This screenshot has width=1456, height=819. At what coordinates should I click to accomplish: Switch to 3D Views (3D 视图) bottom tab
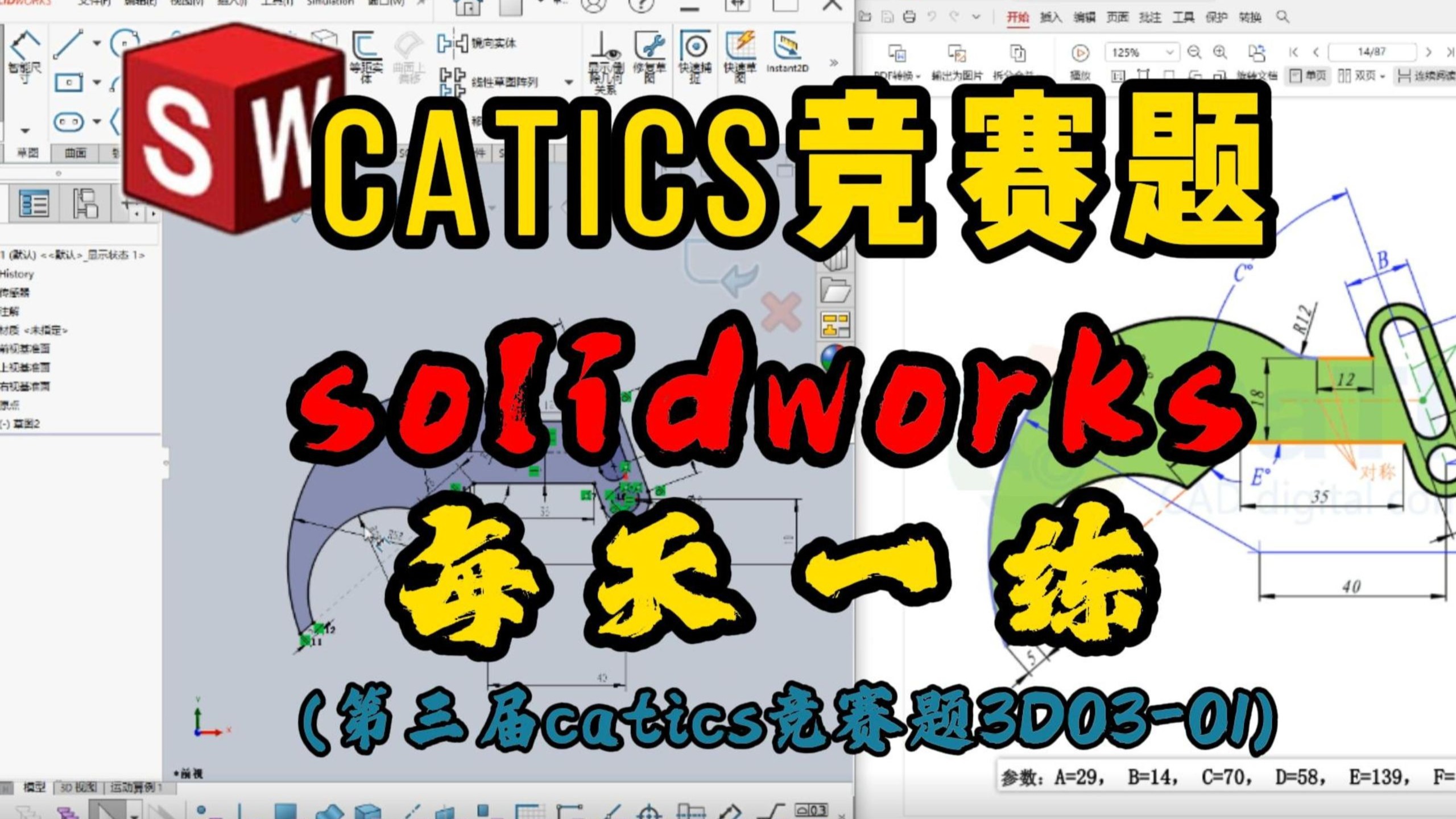tap(78, 787)
